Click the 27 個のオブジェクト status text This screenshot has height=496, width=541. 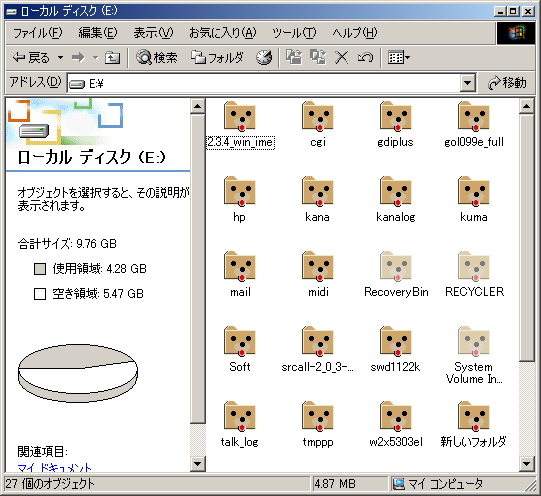50,484
